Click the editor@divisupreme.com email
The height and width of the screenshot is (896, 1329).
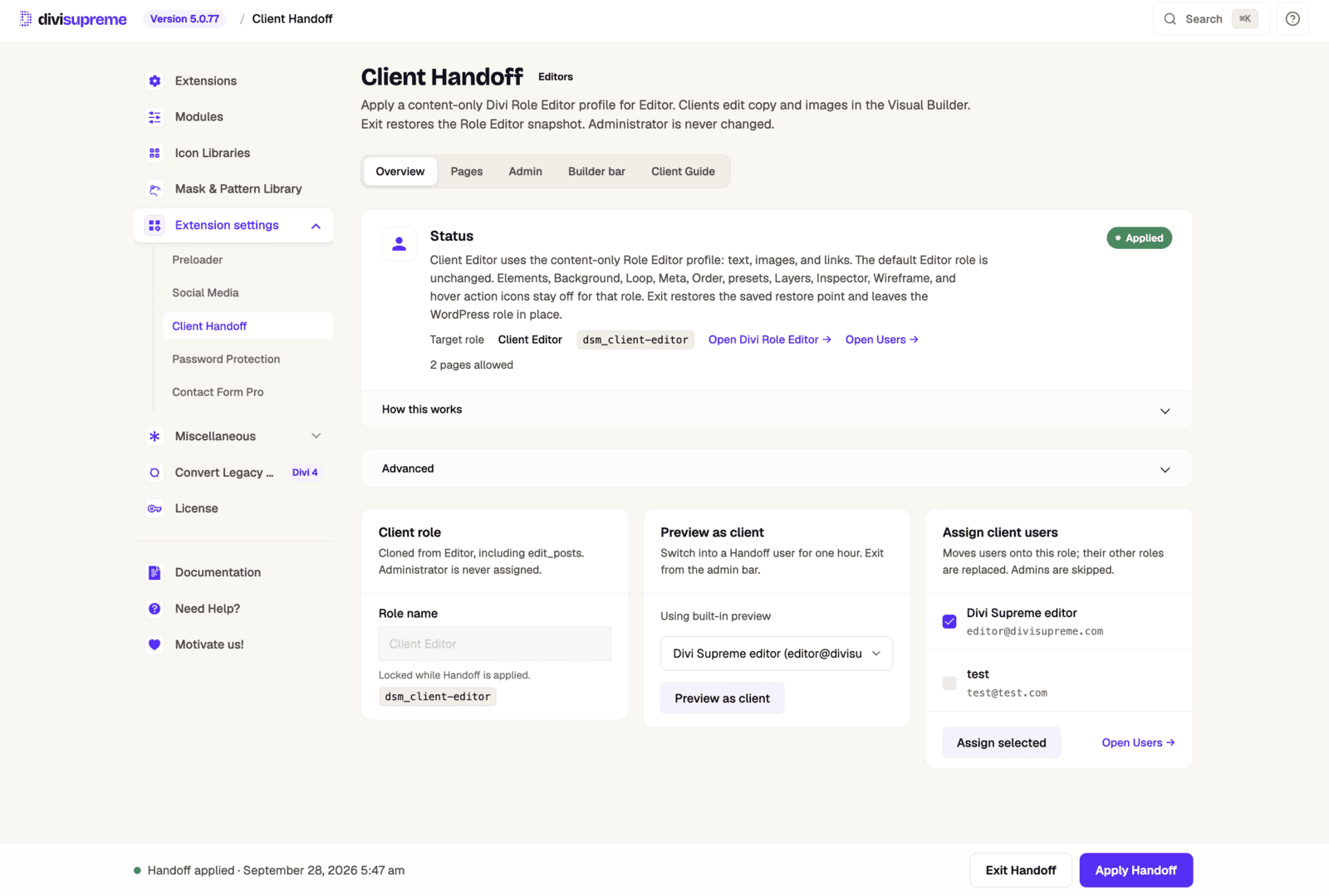[x=1035, y=631]
